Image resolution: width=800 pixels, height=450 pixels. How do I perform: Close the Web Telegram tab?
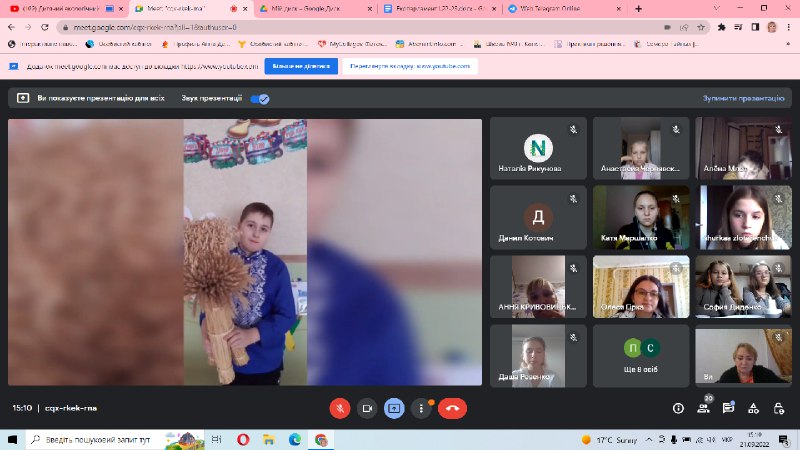click(x=619, y=9)
